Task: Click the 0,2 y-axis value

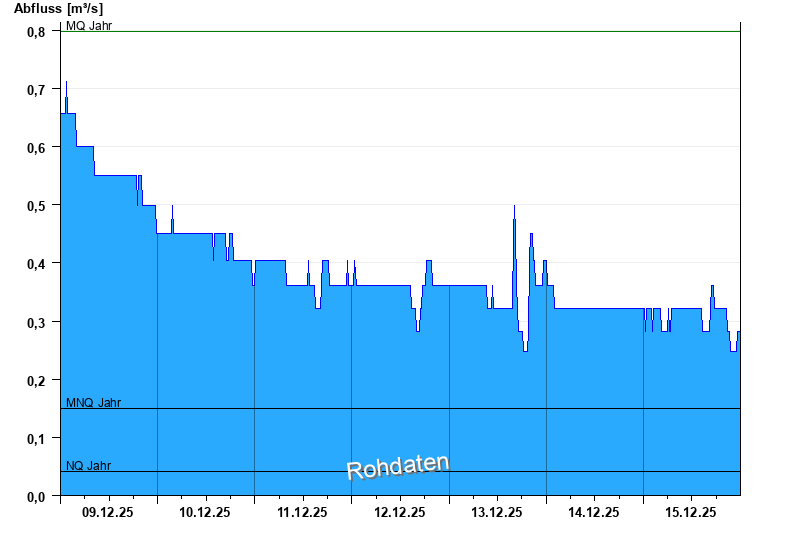Action: (36, 381)
